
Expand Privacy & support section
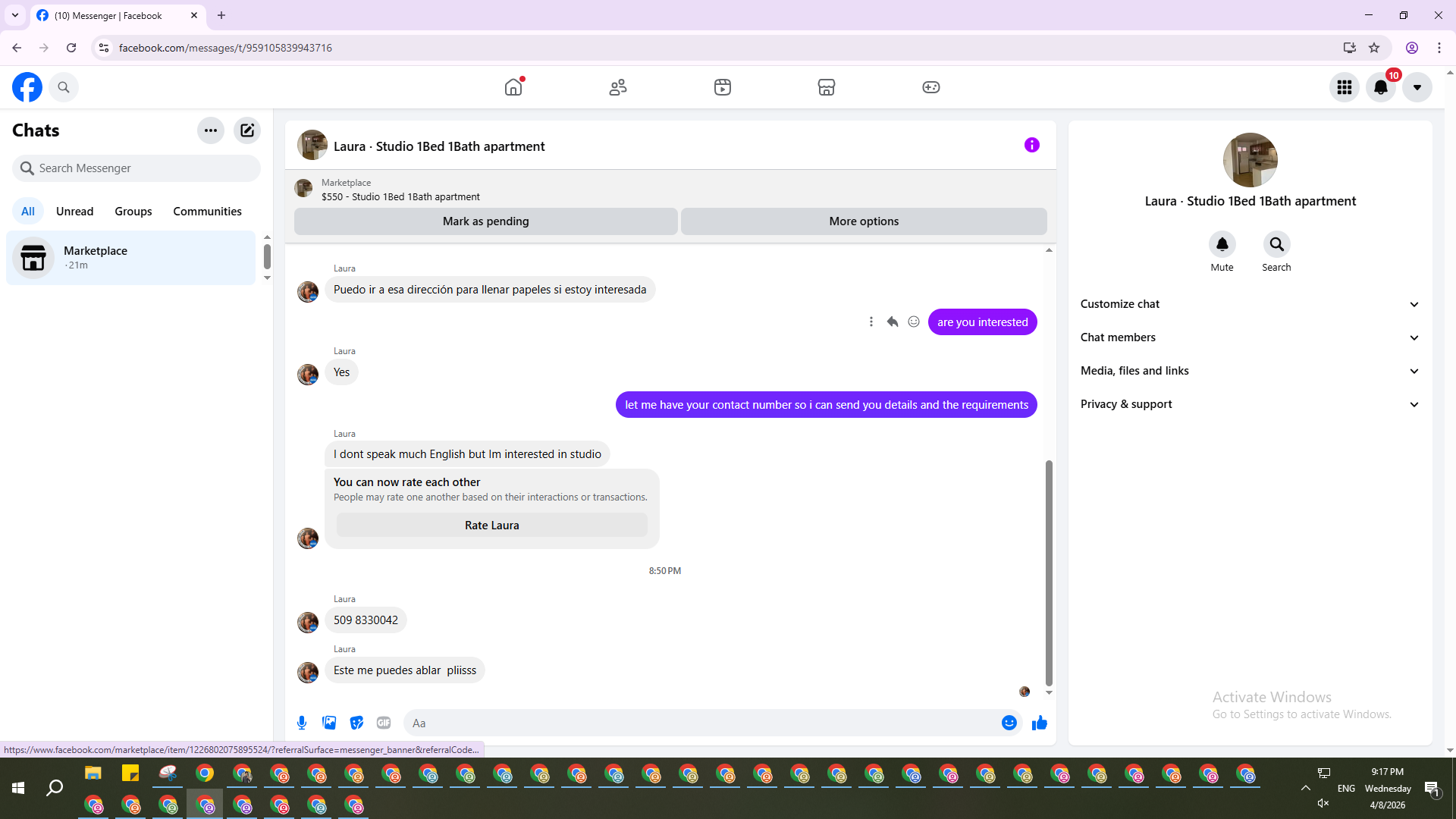[x=1250, y=404]
